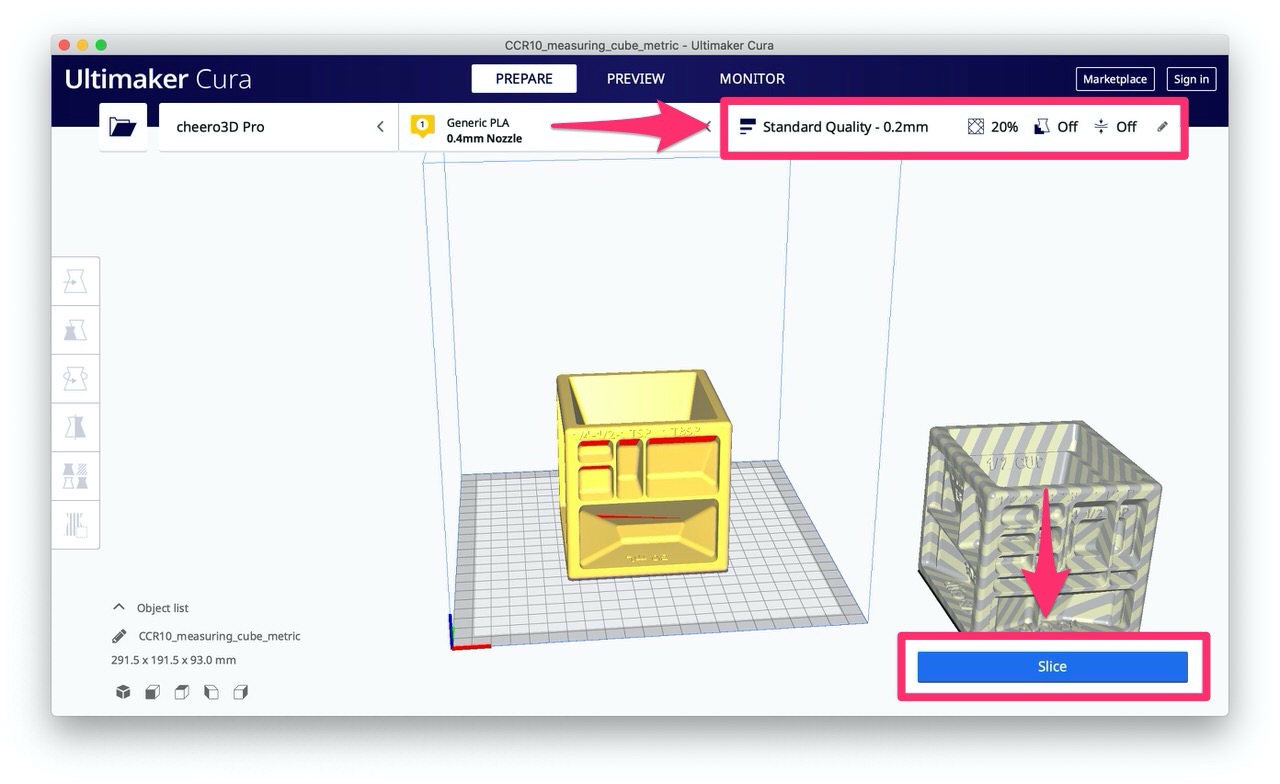
Task: Select the Support Blocker tool
Action: [76, 524]
